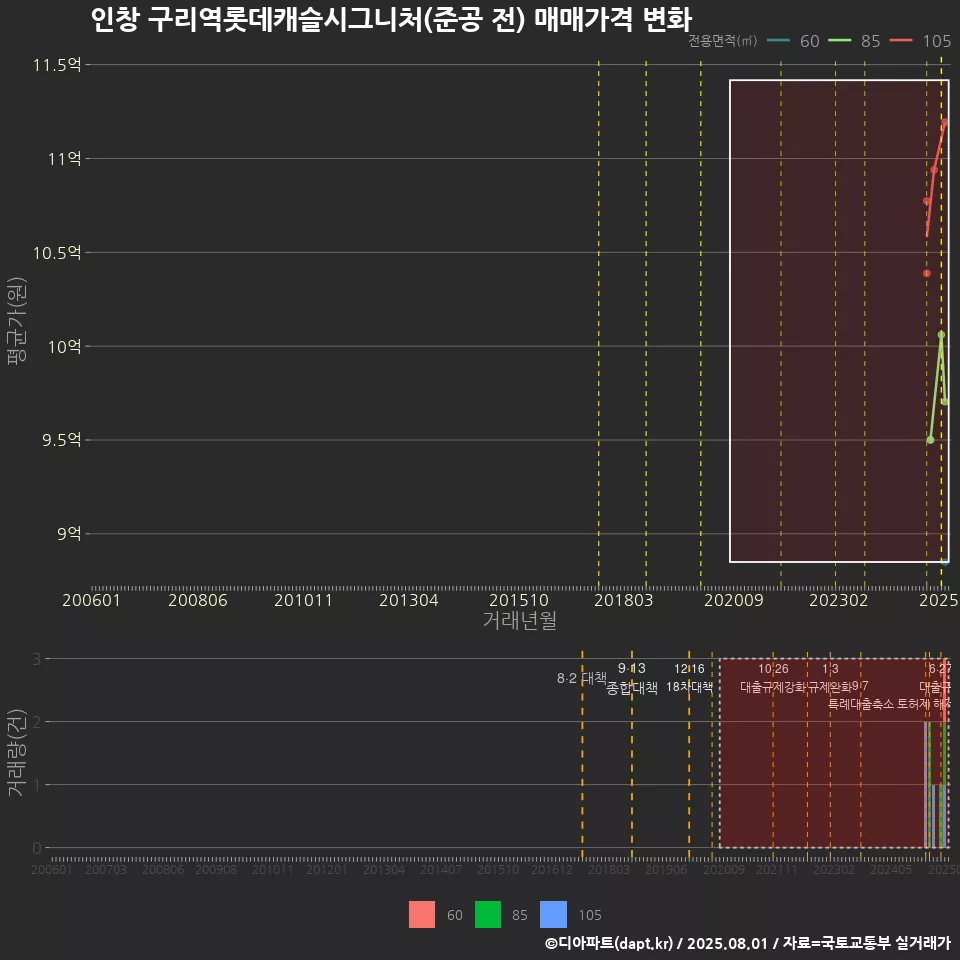Click the green 85 point on 9.5억 line

pyautogui.click(x=931, y=440)
